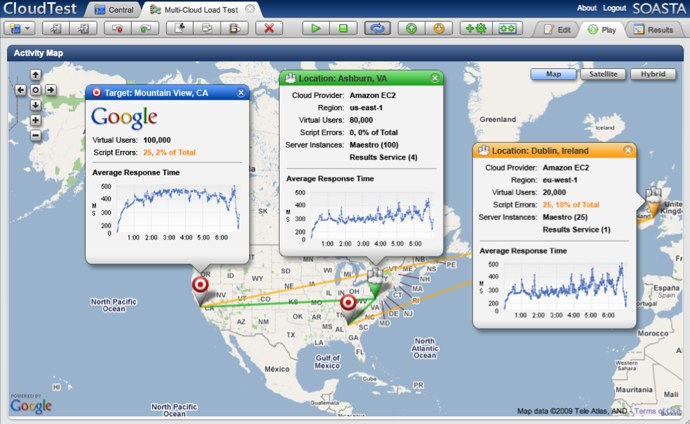Click the paste clipboard toolbar icon
This screenshot has width=690, height=424.
point(235,29)
